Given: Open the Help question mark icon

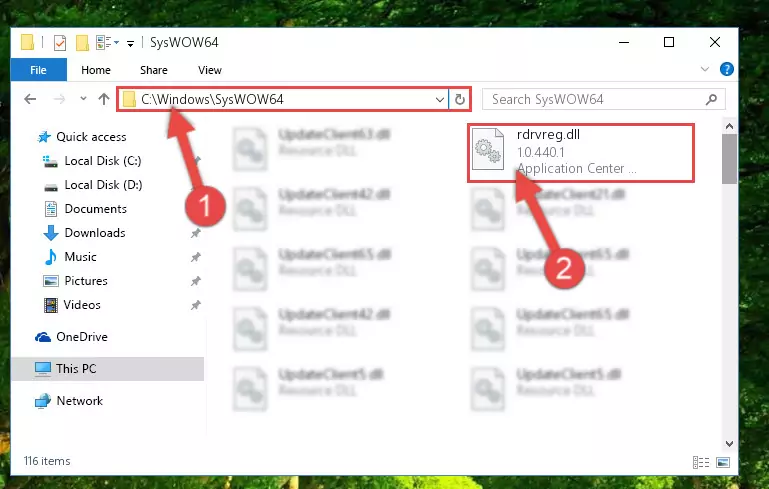Looking at the screenshot, I should [727, 69].
